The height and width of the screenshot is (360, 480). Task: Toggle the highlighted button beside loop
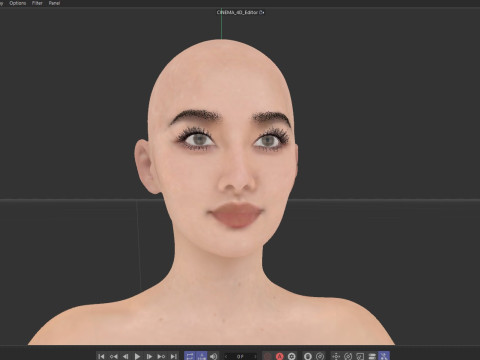click(201, 356)
